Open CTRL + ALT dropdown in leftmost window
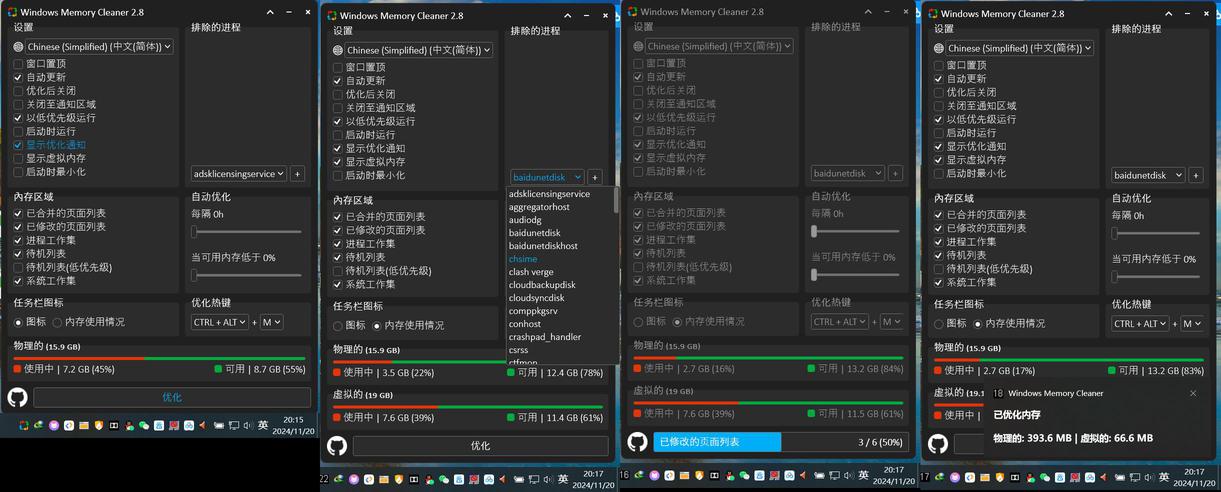This screenshot has height=492, width=1221. point(219,322)
